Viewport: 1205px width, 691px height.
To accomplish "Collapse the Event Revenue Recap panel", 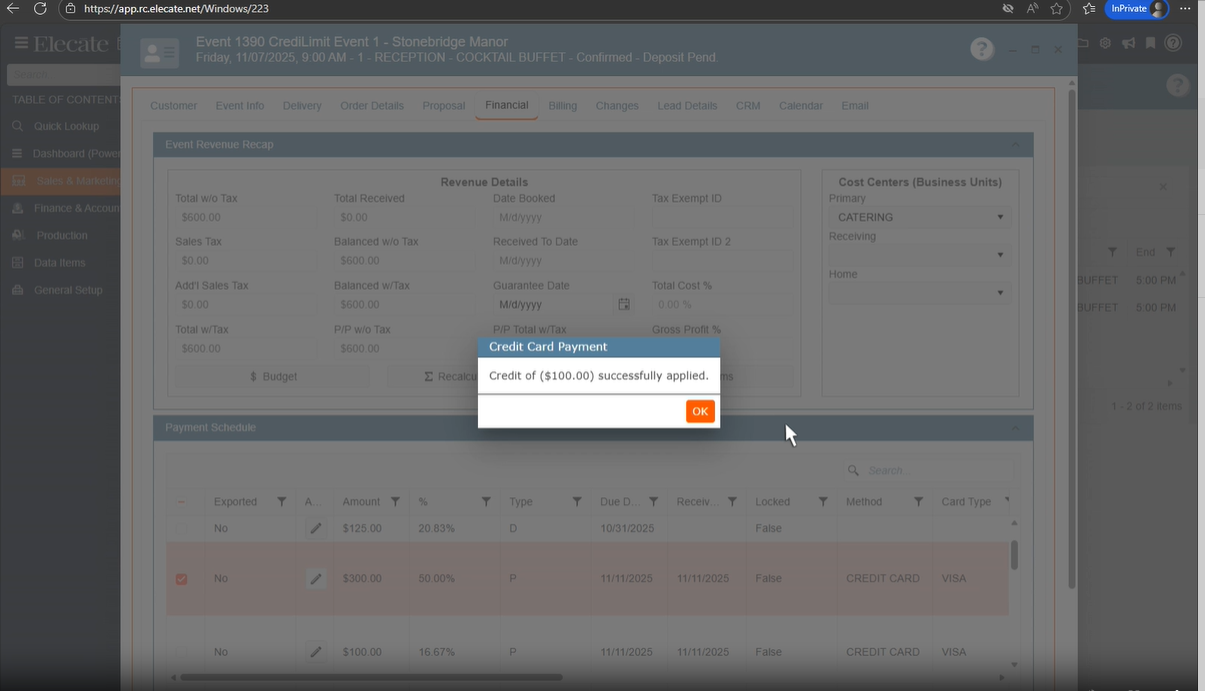I will (x=1015, y=145).
